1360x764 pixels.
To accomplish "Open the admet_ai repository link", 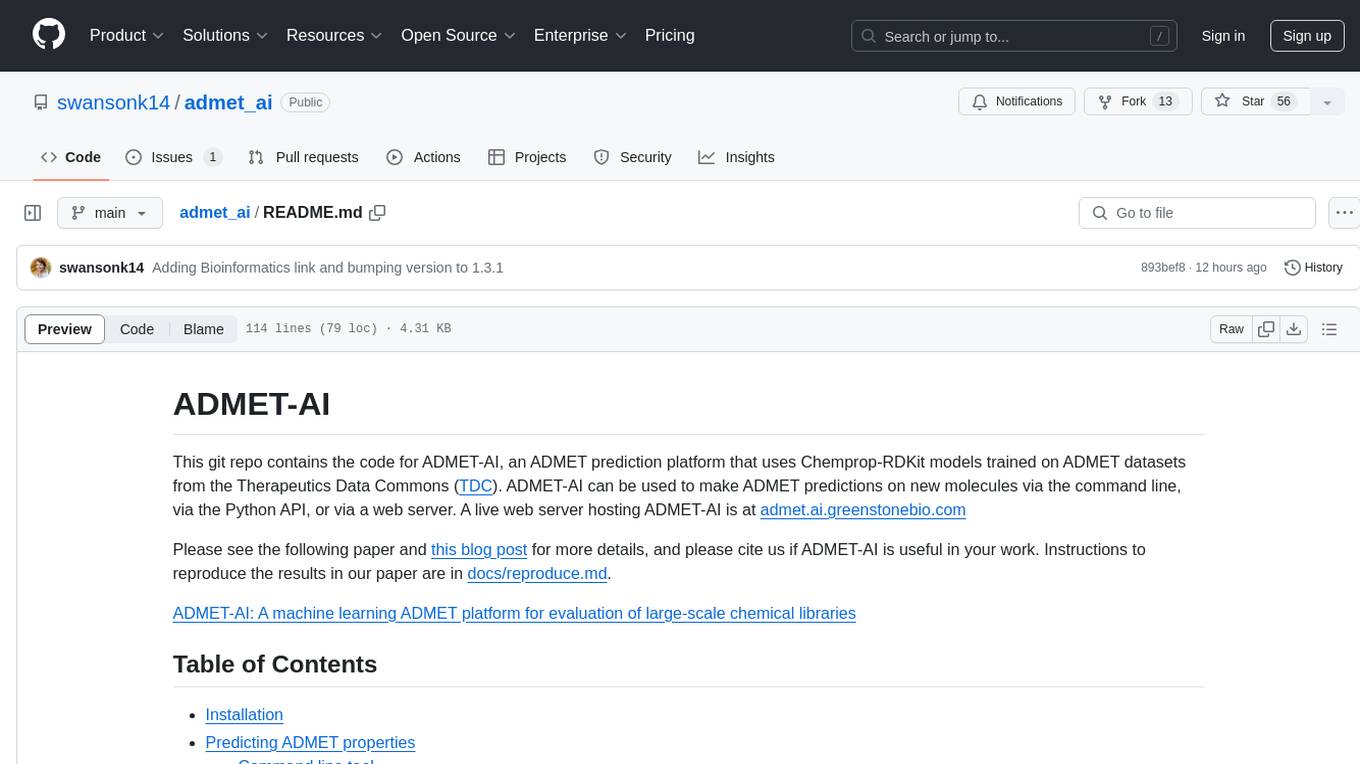I will point(228,102).
